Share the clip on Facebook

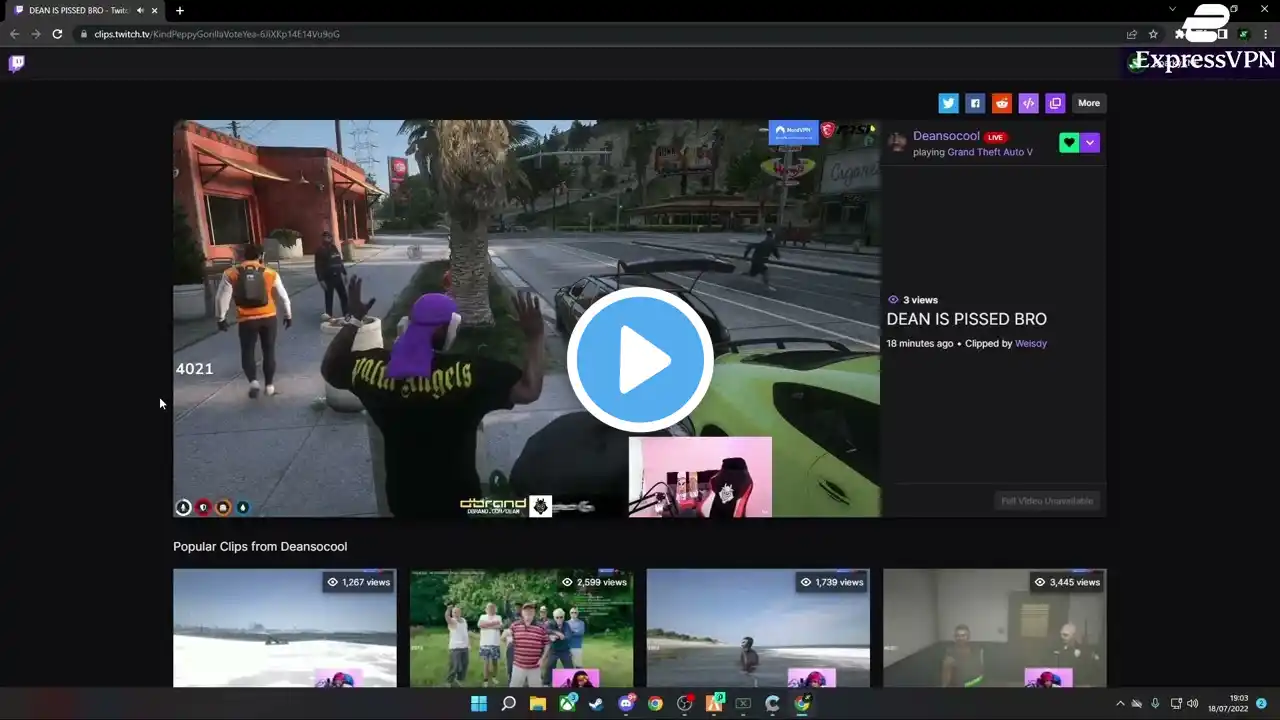click(x=975, y=103)
